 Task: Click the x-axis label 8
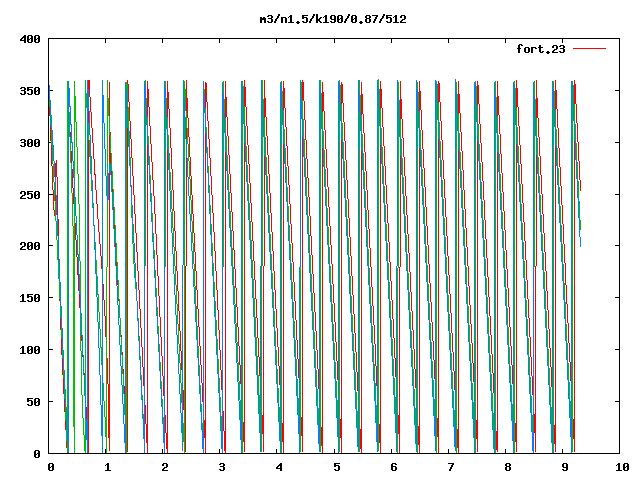(x=508, y=467)
